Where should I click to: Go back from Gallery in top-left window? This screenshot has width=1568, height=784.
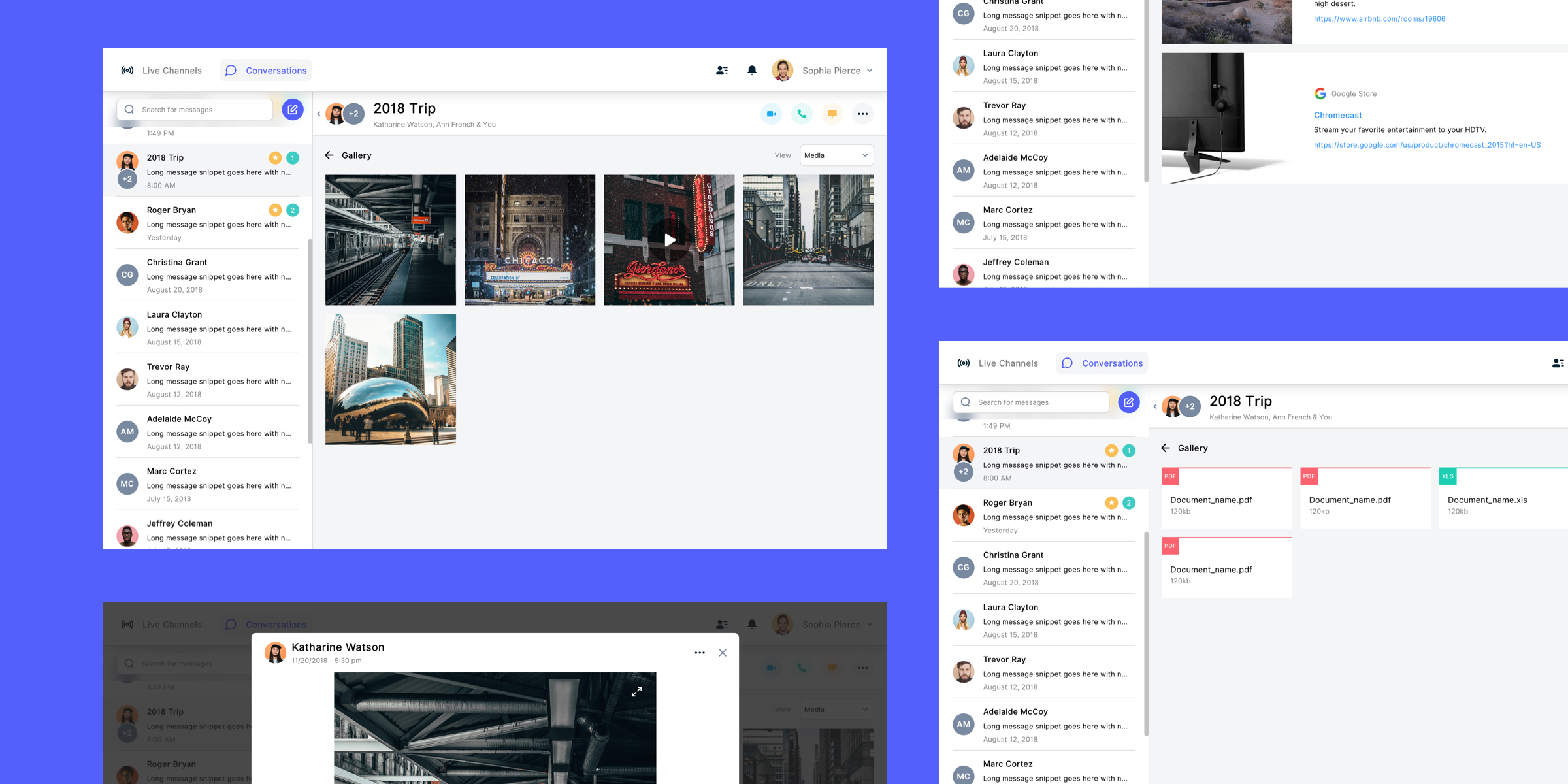[329, 155]
